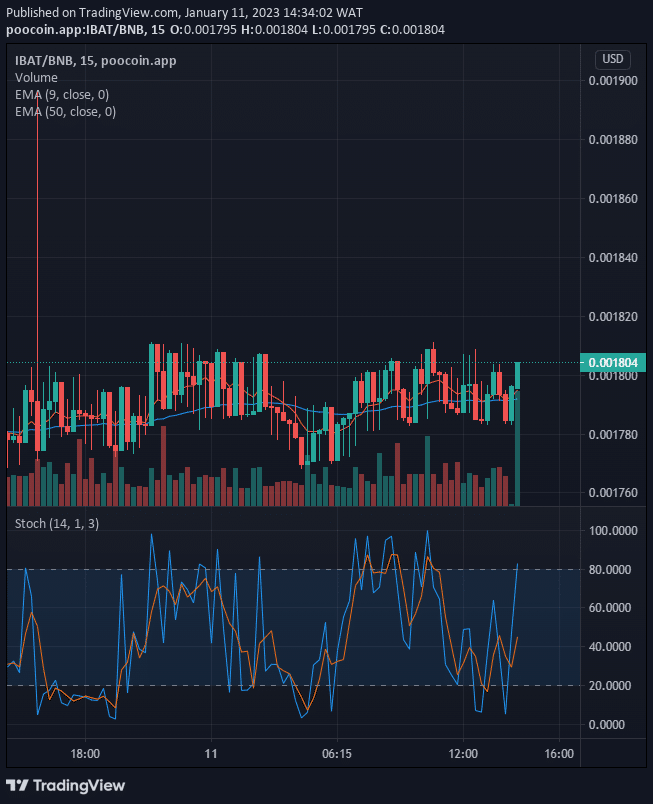Screen dimensions: 653x804
Task: Select the IBAT/BNB, 15, poocoin.app chart title
Action: click(95, 61)
